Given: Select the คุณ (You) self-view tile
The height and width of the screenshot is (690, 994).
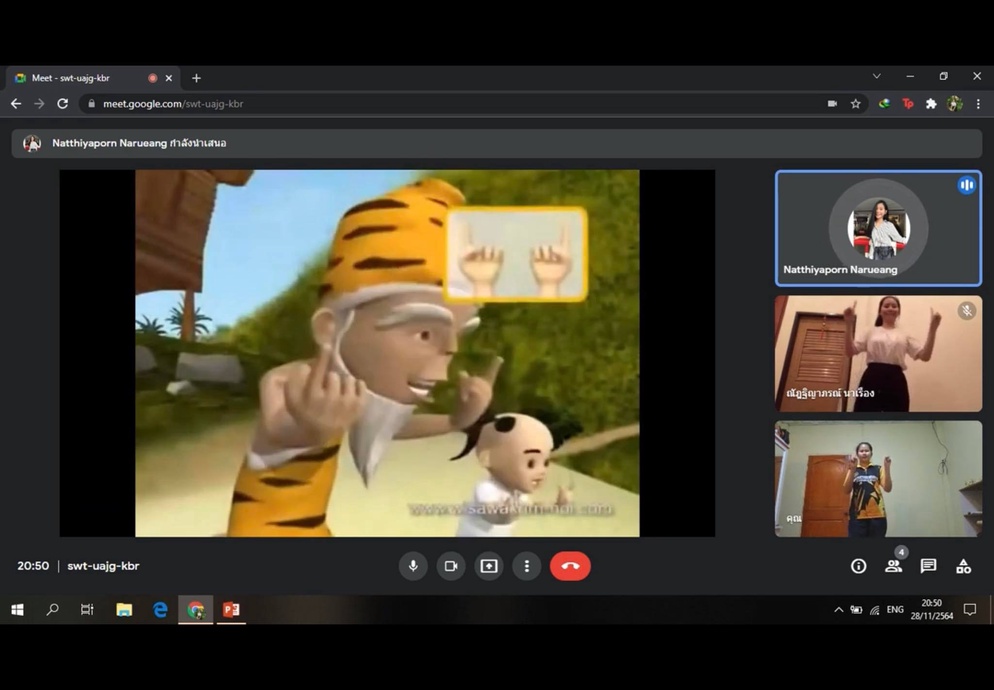Looking at the screenshot, I should [x=878, y=479].
